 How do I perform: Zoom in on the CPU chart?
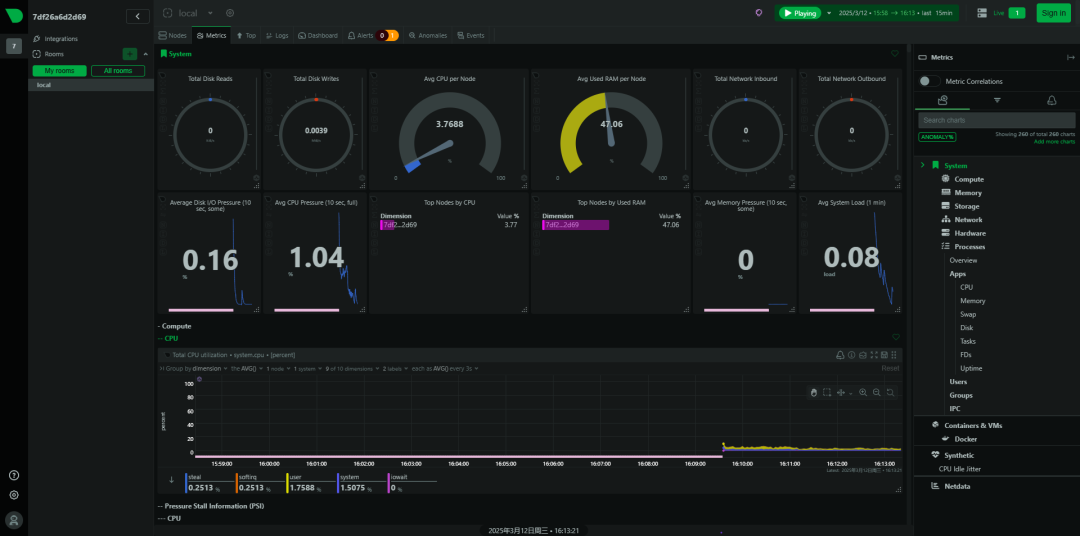(863, 392)
